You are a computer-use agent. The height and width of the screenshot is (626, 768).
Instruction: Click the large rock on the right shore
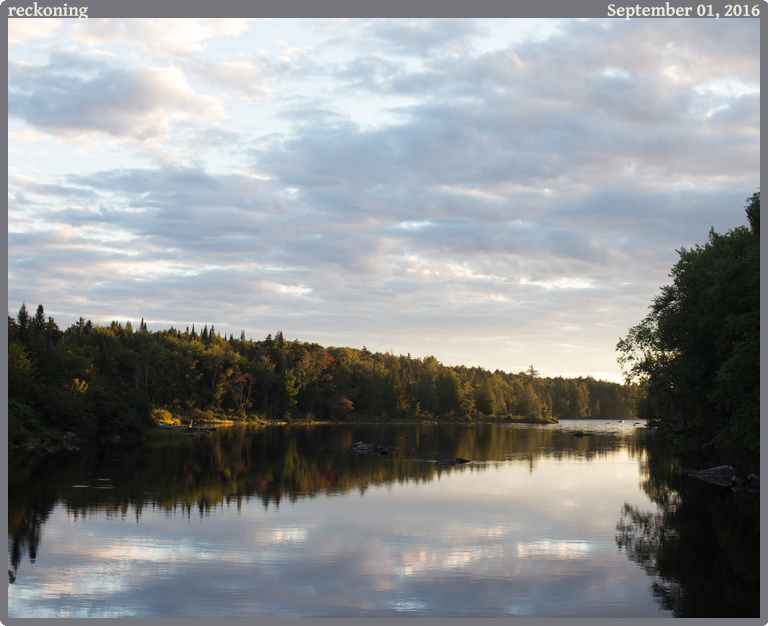pyautogui.click(x=716, y=476)
